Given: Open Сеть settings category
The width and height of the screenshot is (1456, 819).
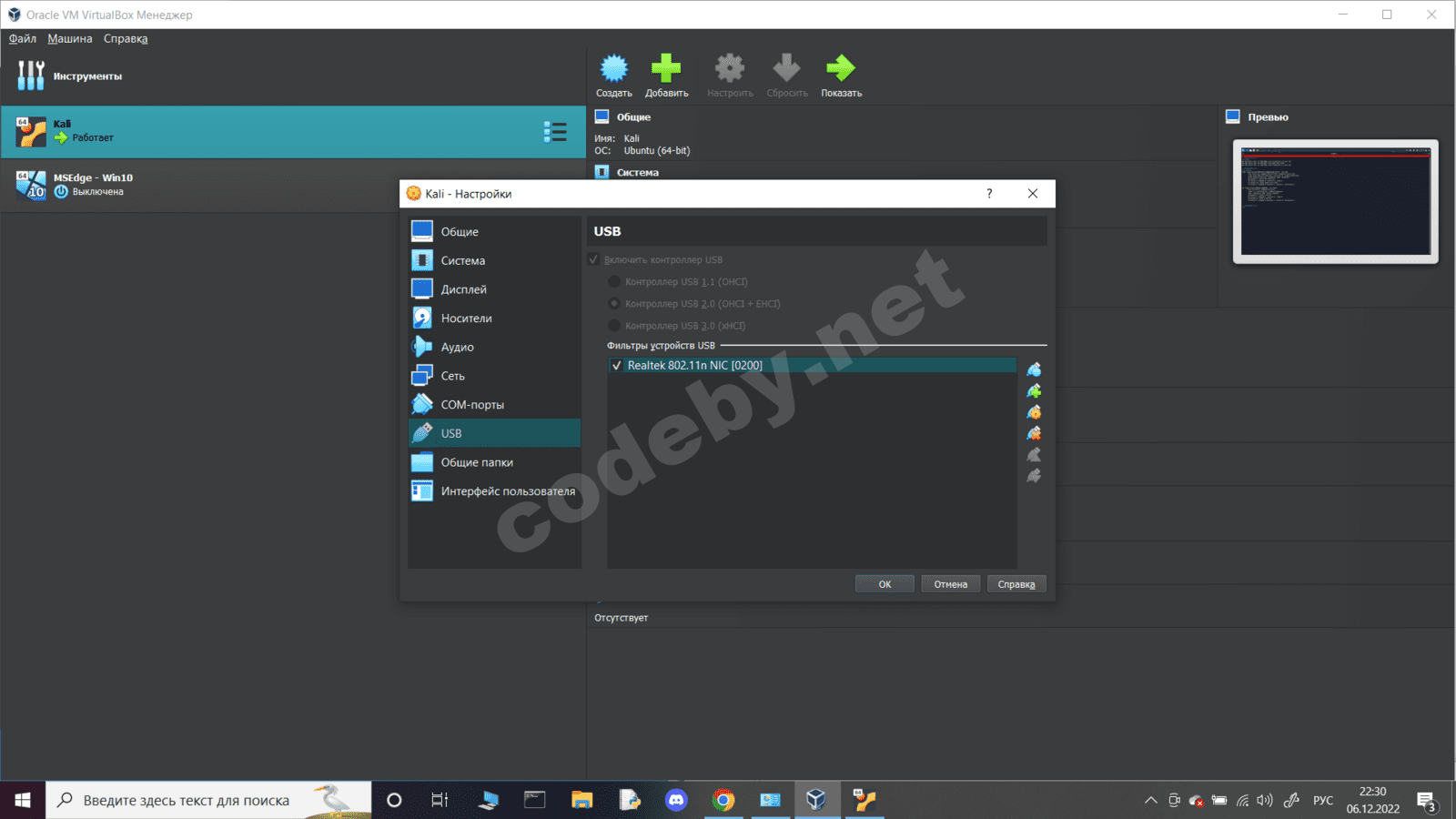Looking at the screenshot, I should [494, 376].
